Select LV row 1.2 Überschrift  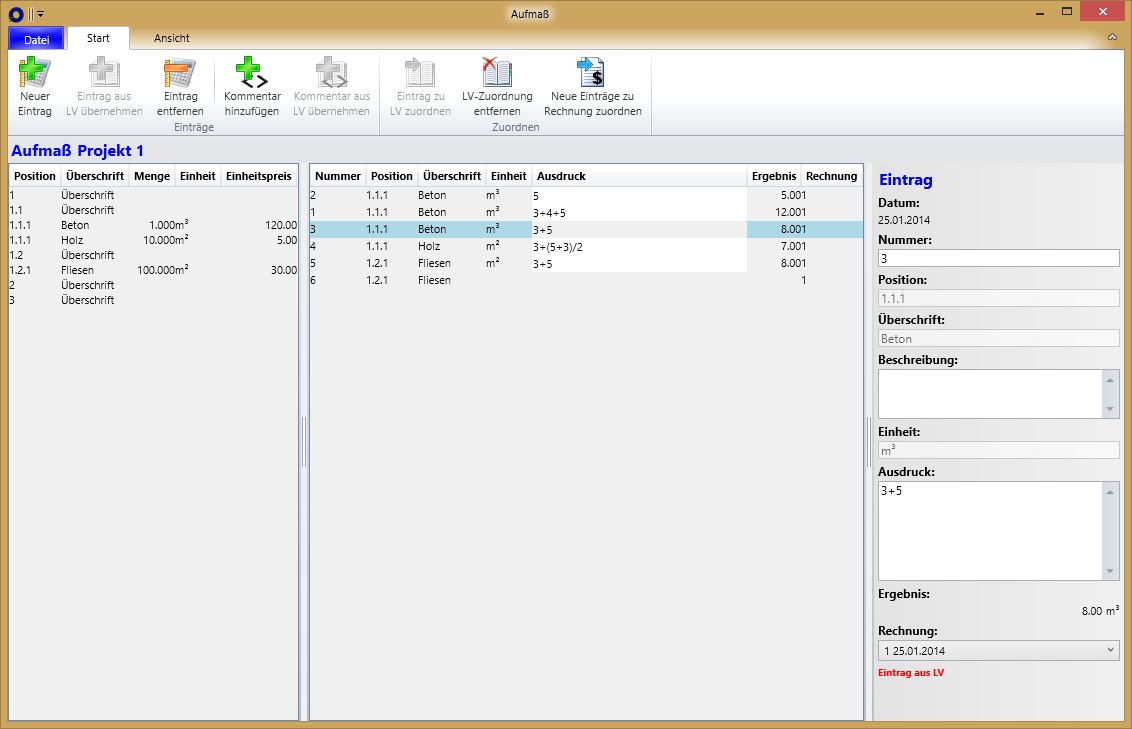coord(153,255)
